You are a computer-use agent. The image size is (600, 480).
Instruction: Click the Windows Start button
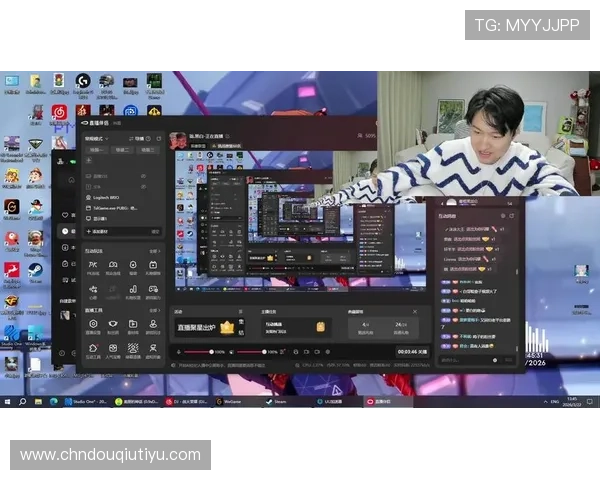(7, 401)
